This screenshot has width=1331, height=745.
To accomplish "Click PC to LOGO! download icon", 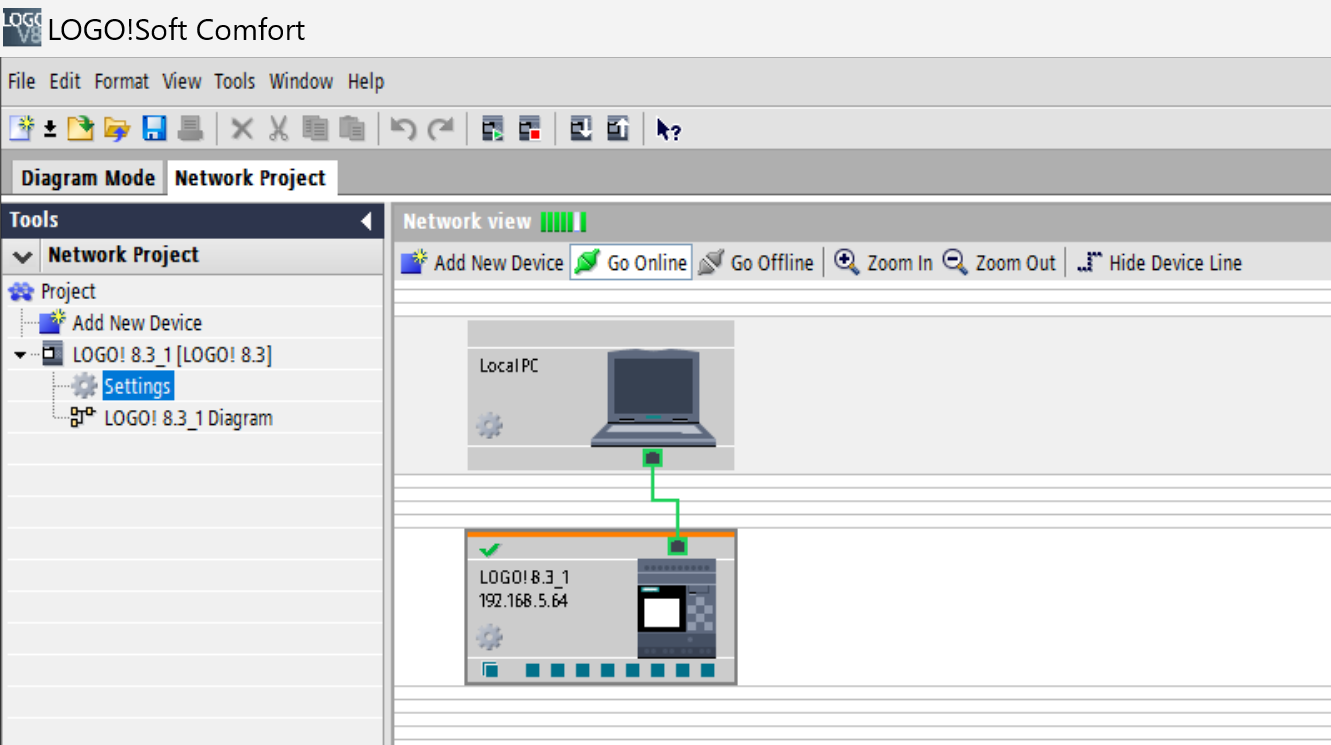I will coord(581,128).
